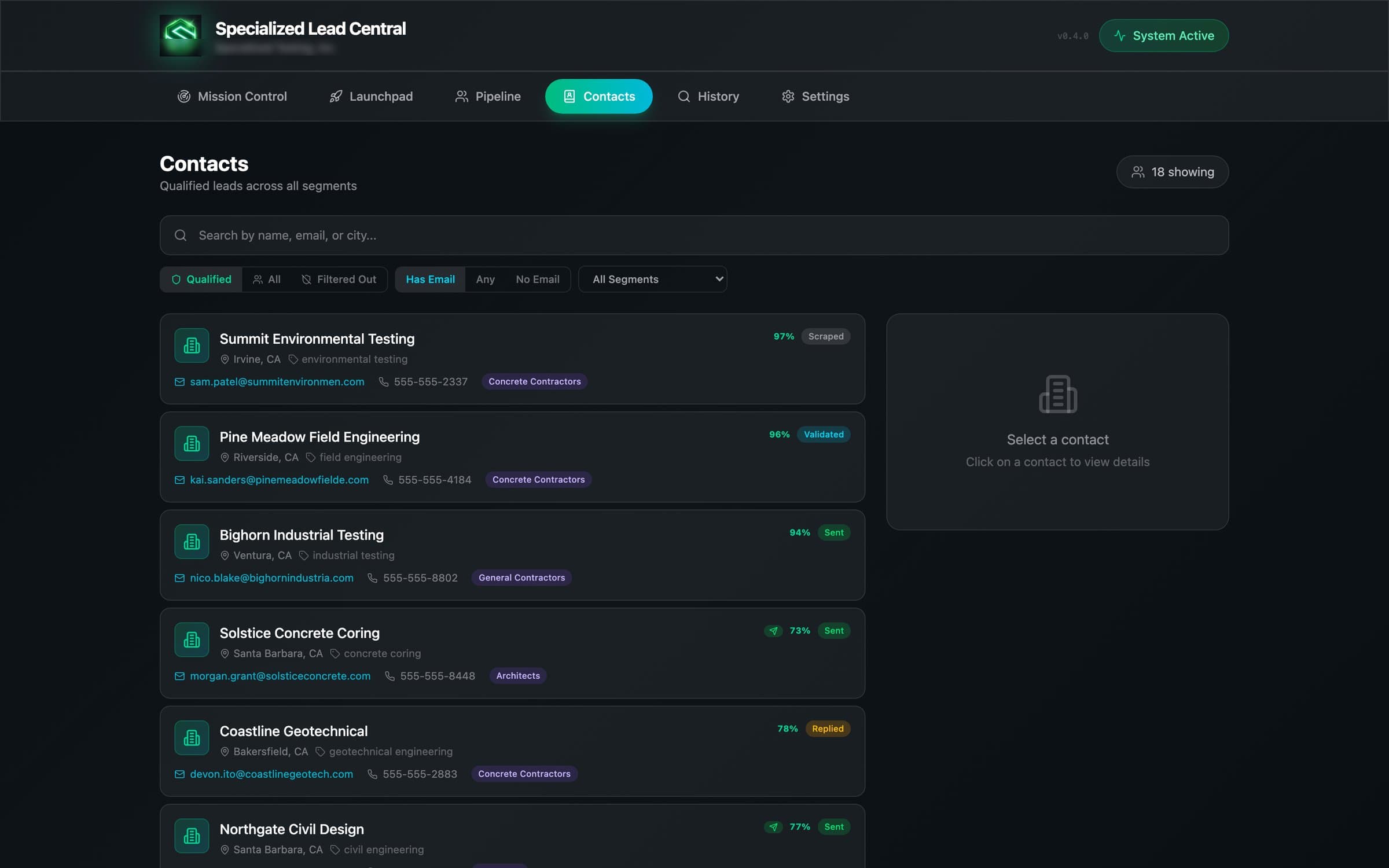Click the location pin icon beside Irvine, CA

(x=225, y=359)
